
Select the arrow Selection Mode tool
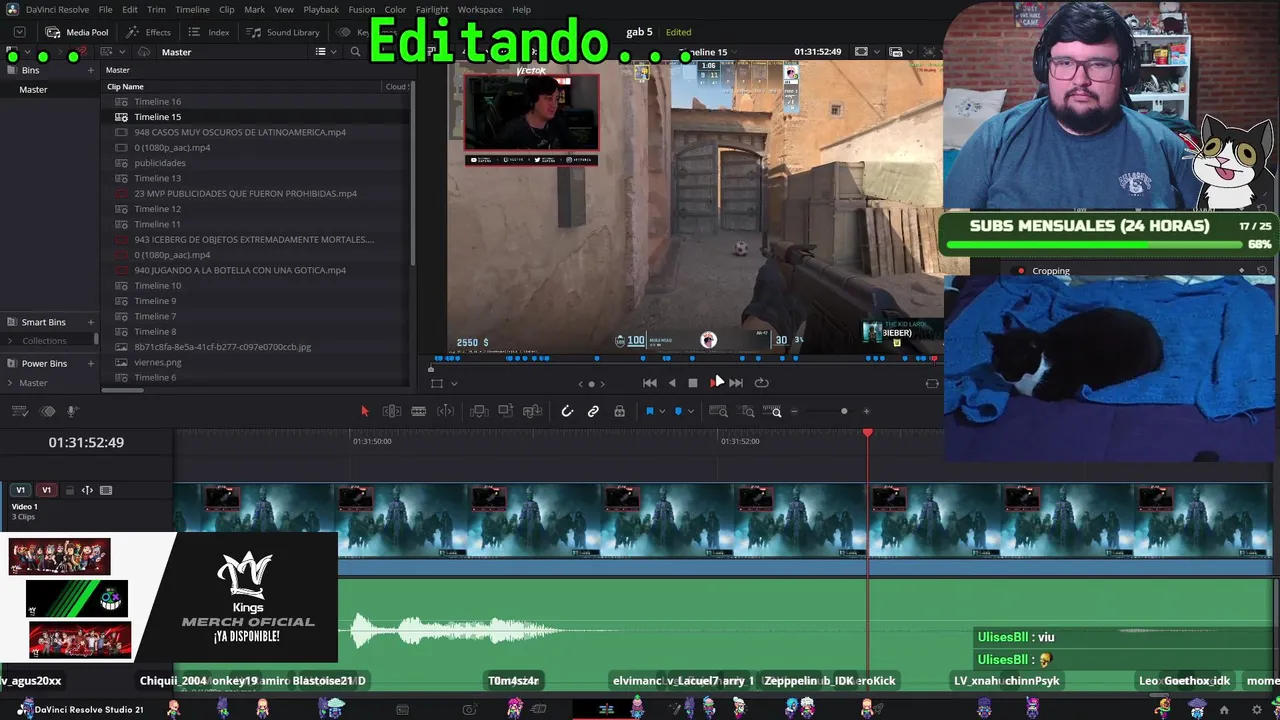pos(364,411)
